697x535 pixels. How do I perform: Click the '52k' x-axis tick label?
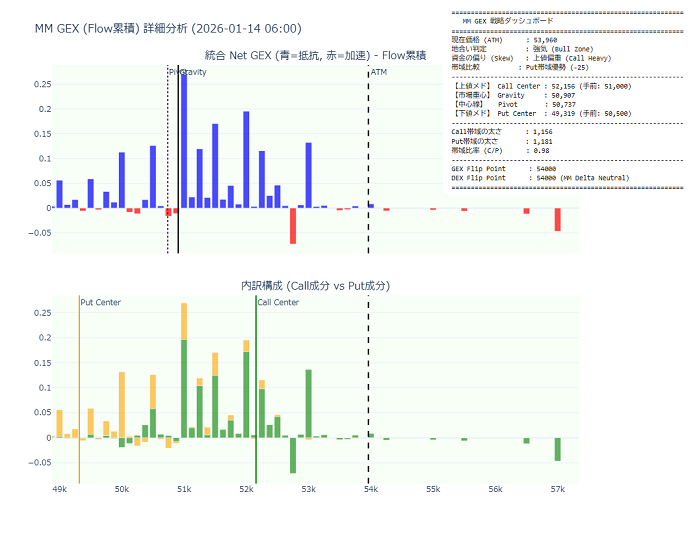pyautogui.click(x=246, y=489)
